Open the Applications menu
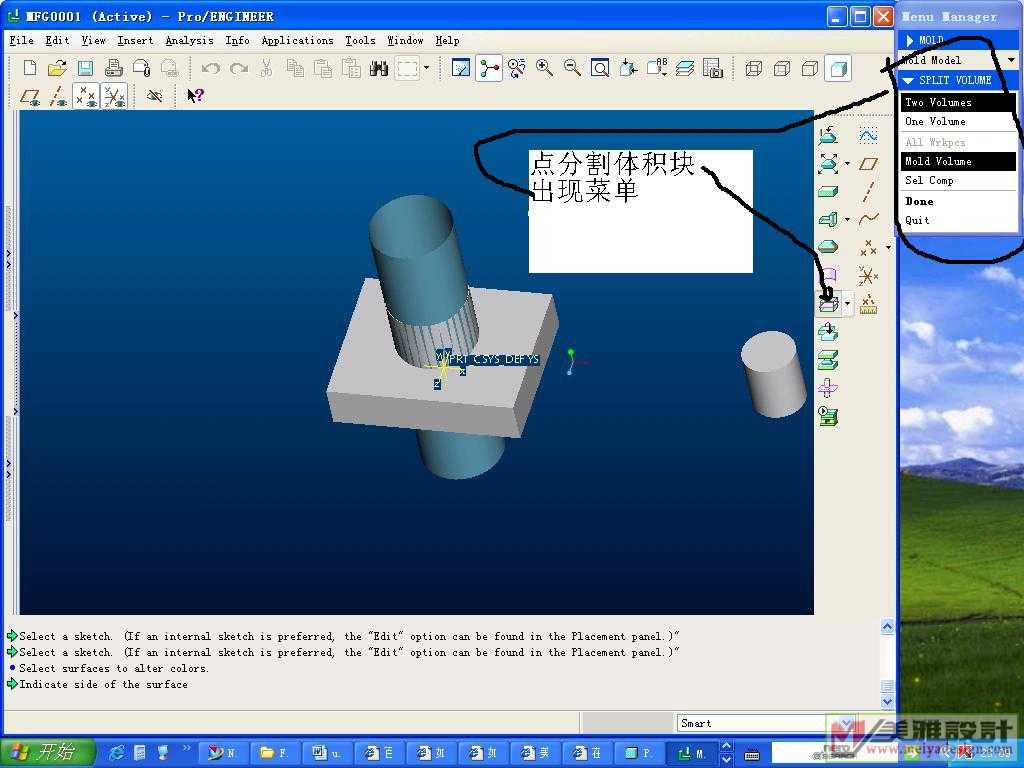The height and width of the screenshot is (768, 1024). (x=297, y=40)
